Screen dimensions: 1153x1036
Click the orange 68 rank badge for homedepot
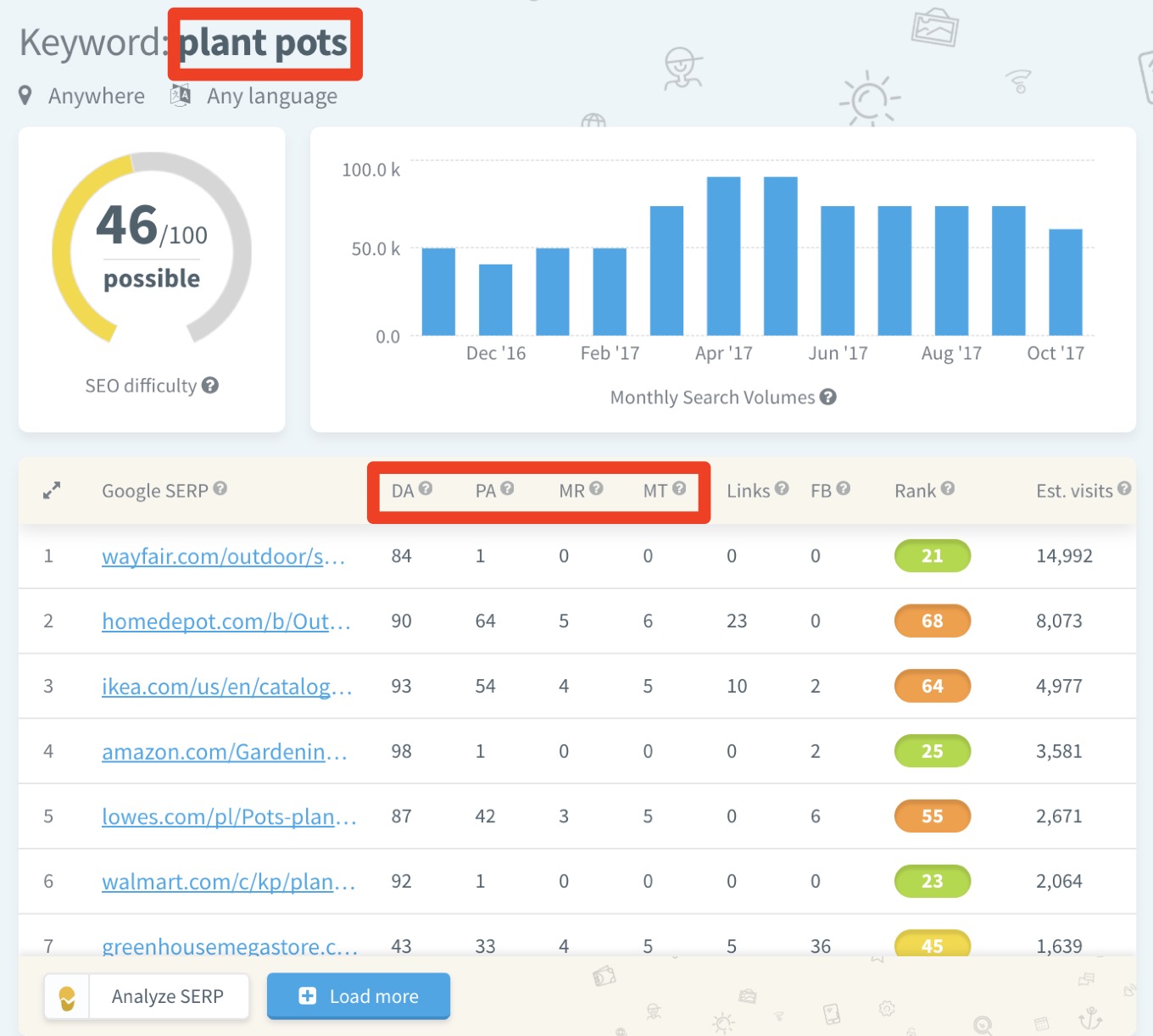pos(932,621)
